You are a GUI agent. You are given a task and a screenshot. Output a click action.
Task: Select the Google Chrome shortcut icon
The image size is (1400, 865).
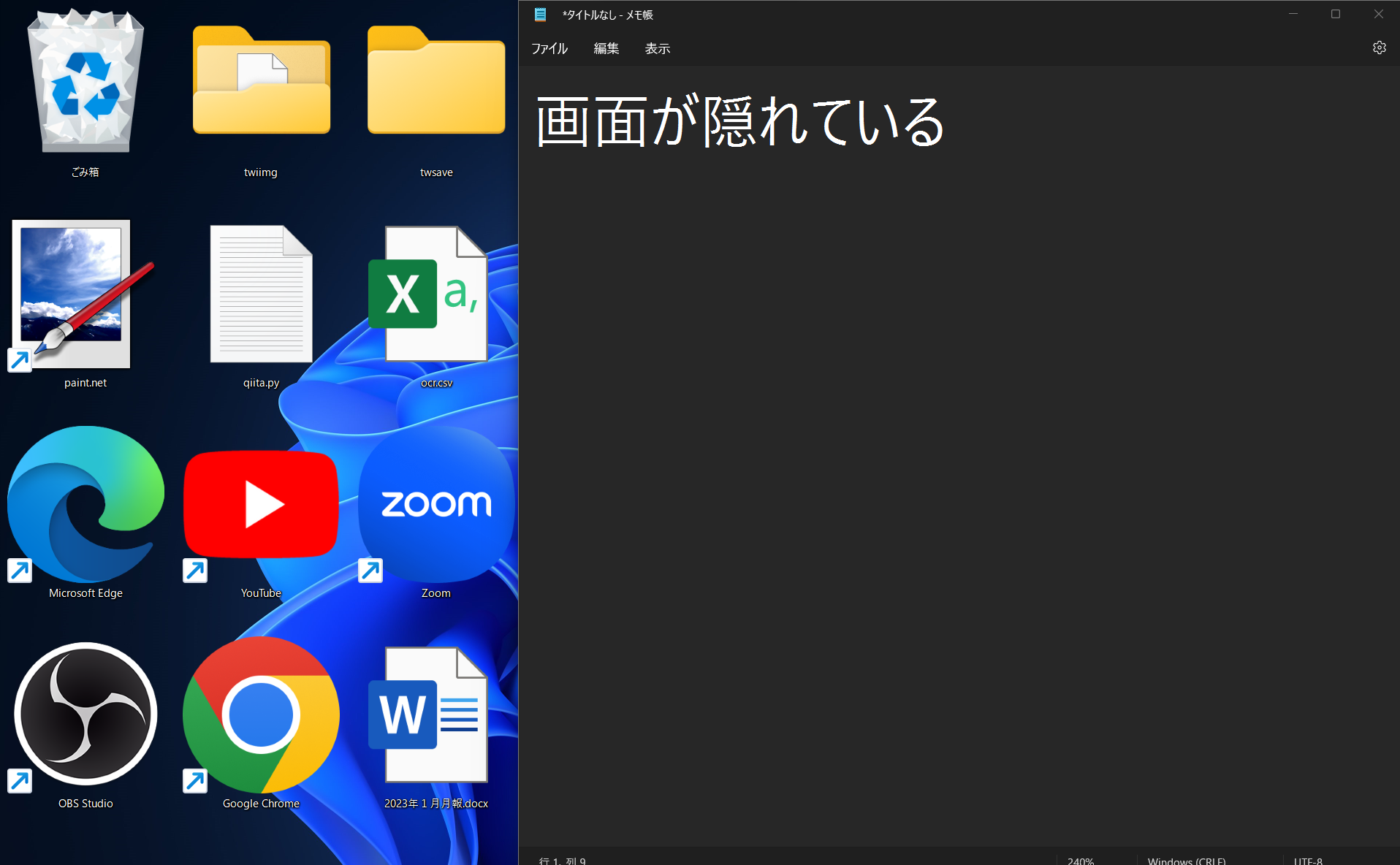coord(261,715)
